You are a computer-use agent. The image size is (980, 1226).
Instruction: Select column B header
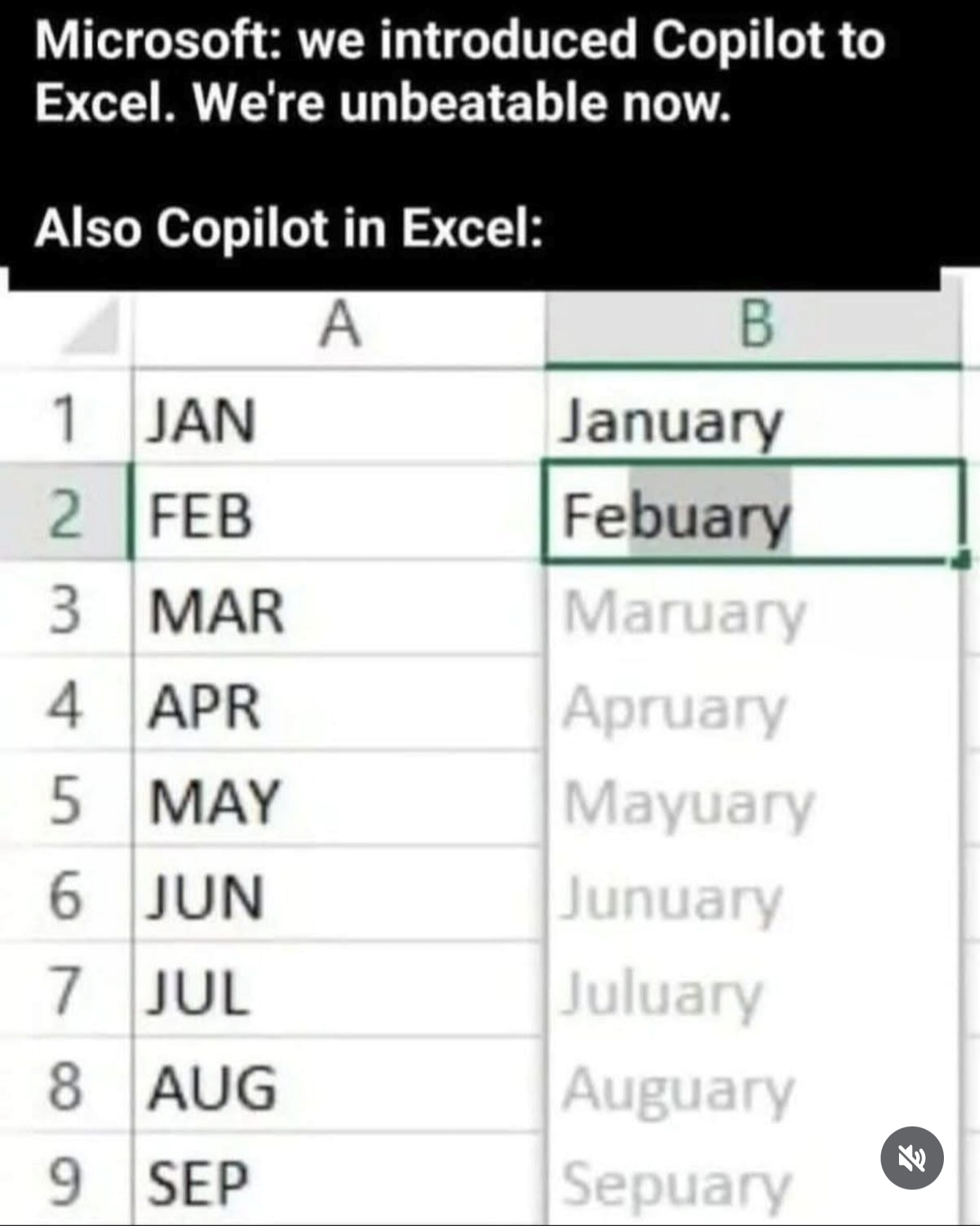coord(754,327)
